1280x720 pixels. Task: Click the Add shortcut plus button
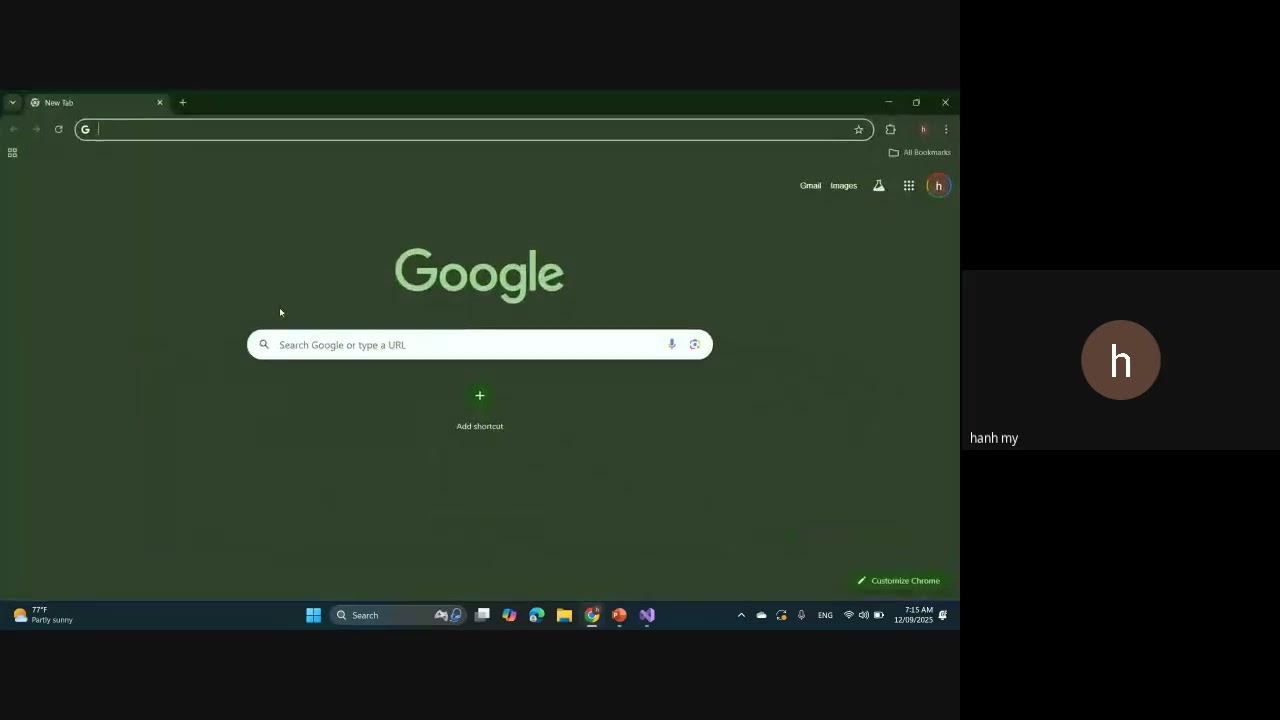coord(480,396)
